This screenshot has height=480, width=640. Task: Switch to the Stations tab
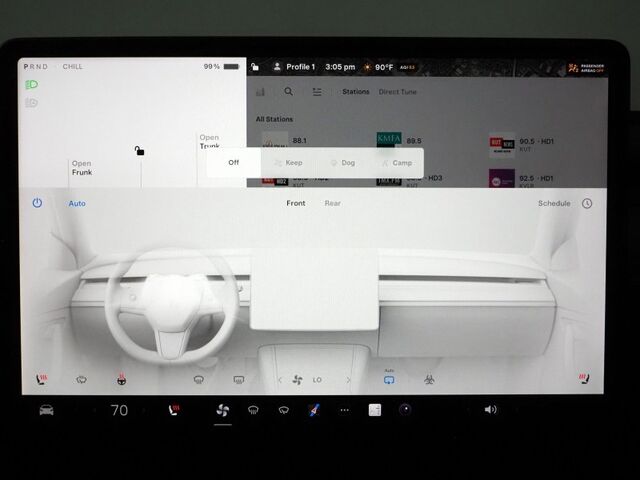pyautogui.click(x=356, y=92)
